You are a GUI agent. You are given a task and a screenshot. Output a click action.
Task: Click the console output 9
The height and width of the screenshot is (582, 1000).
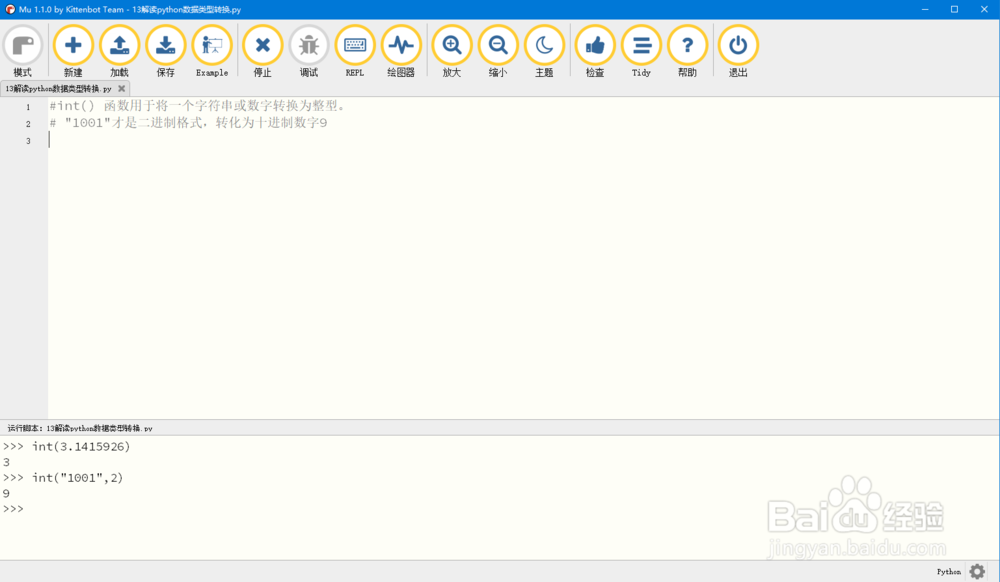point(6,493)
